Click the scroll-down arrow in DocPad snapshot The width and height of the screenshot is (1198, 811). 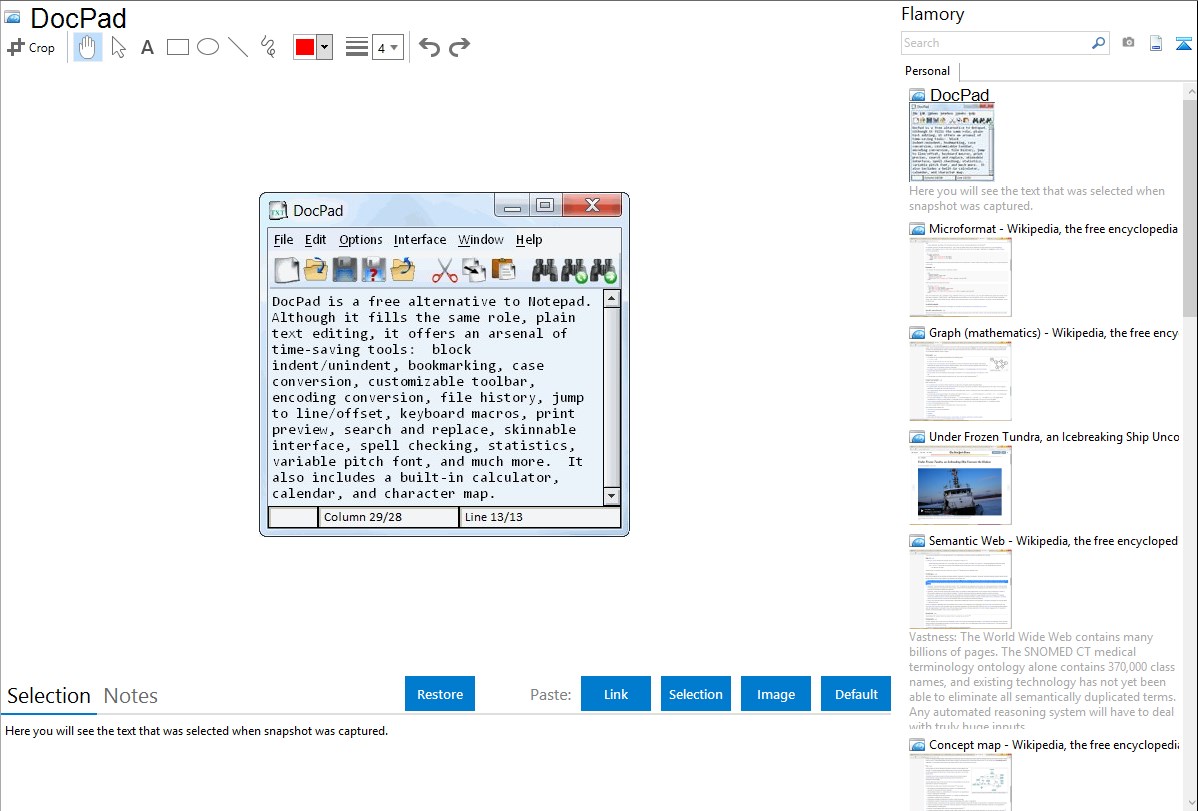(611, 496)
